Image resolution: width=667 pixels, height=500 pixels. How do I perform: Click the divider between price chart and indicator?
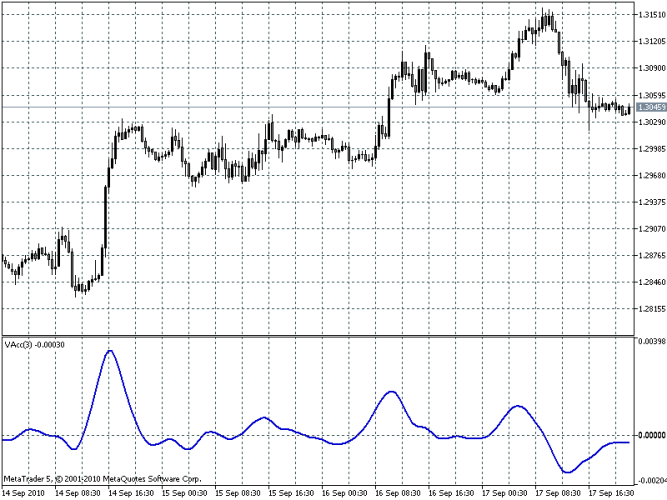point(318,336)
